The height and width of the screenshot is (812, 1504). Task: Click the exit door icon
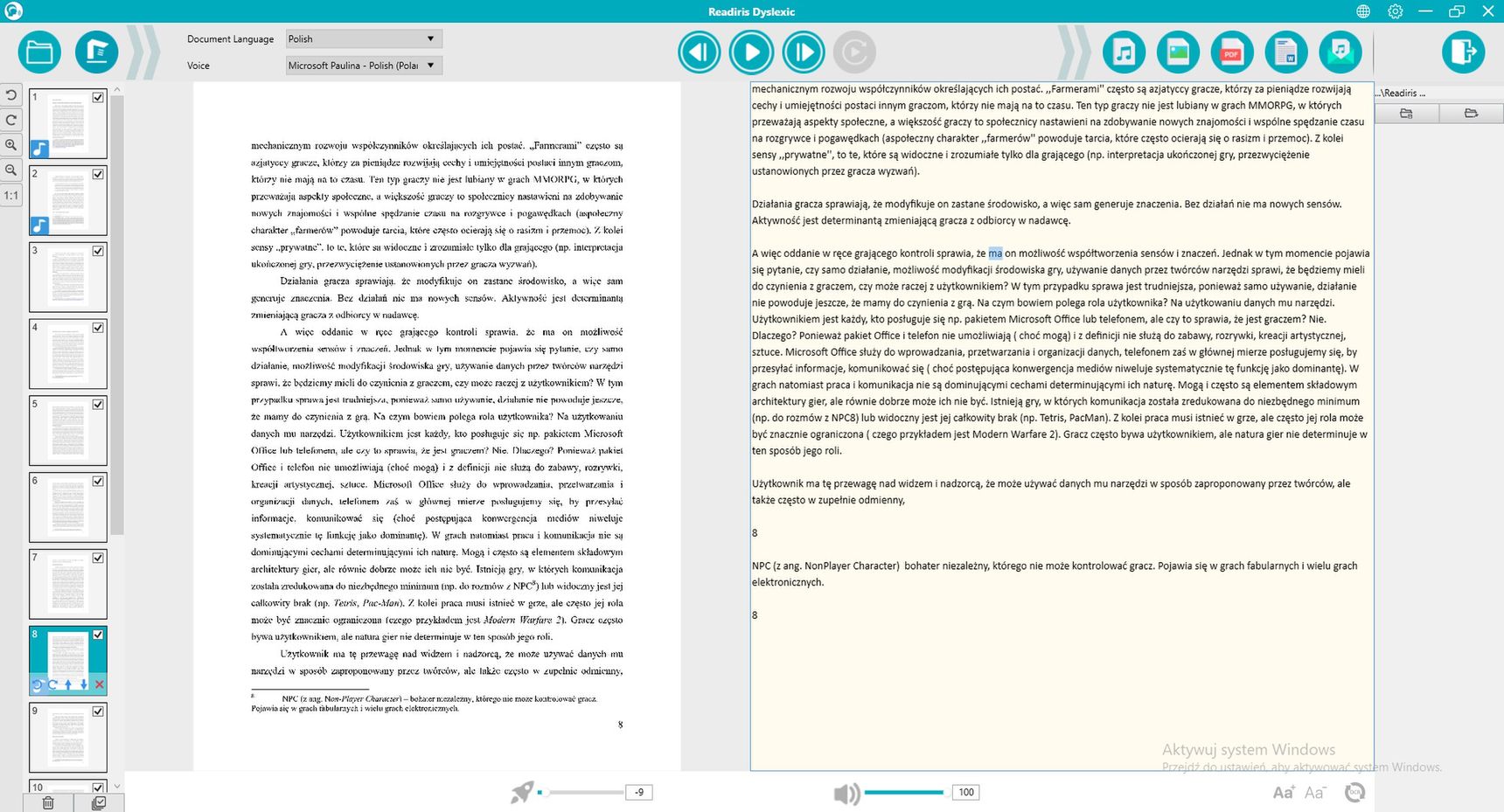click(1463, 52)
